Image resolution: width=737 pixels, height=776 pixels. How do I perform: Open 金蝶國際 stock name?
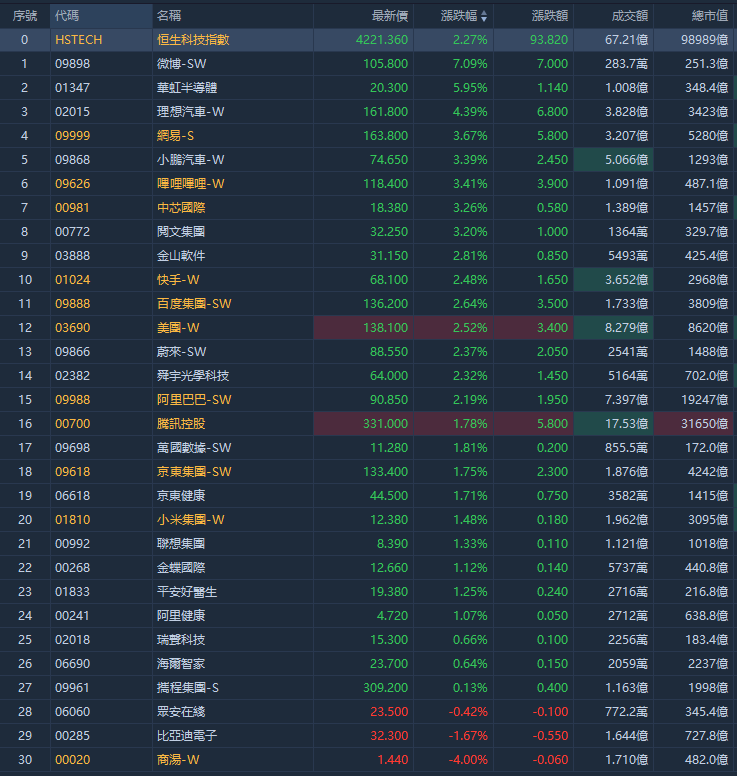[x=181, y=568]
